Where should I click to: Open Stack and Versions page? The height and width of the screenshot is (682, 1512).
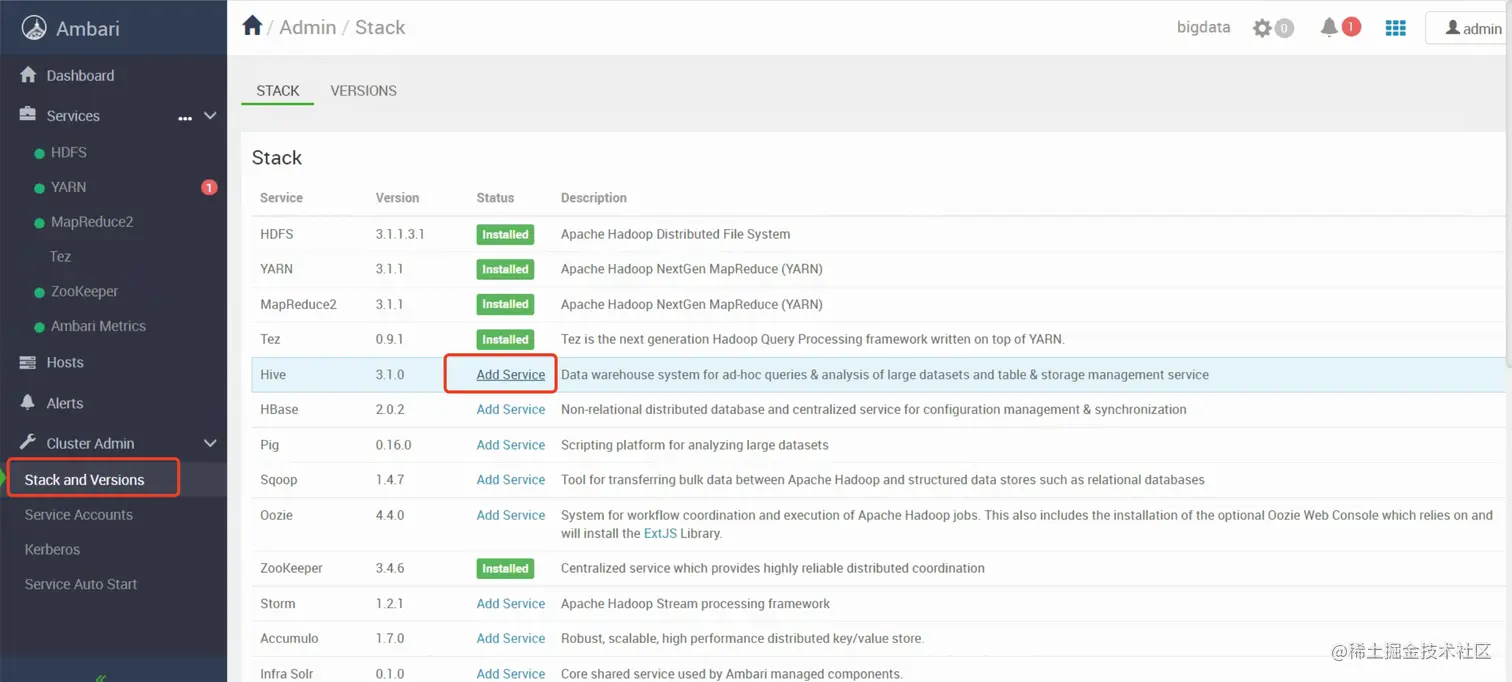(84, 479)
